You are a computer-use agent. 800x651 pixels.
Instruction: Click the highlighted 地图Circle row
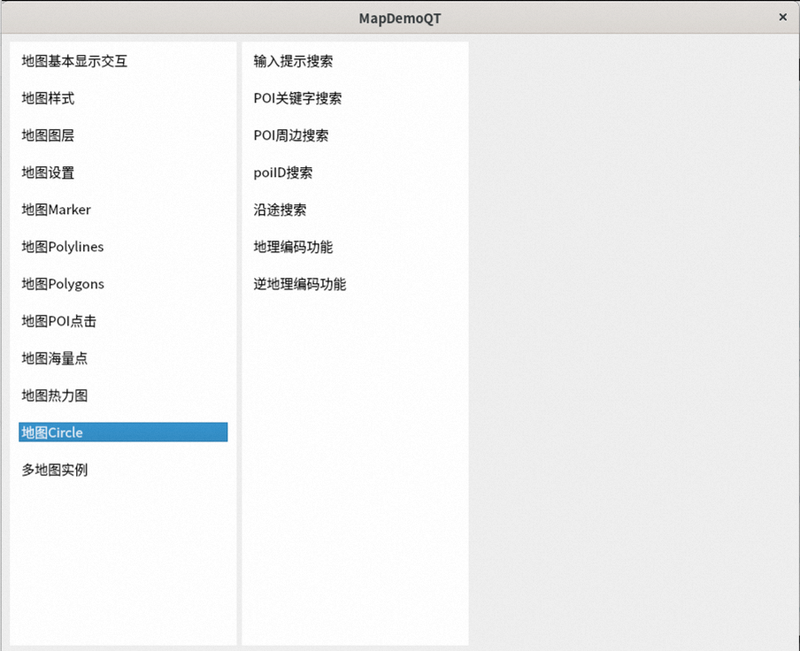tap(123, 433)
